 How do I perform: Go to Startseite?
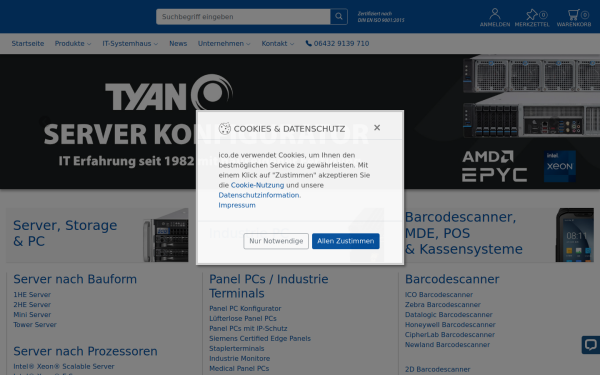(x=28, y=44)
